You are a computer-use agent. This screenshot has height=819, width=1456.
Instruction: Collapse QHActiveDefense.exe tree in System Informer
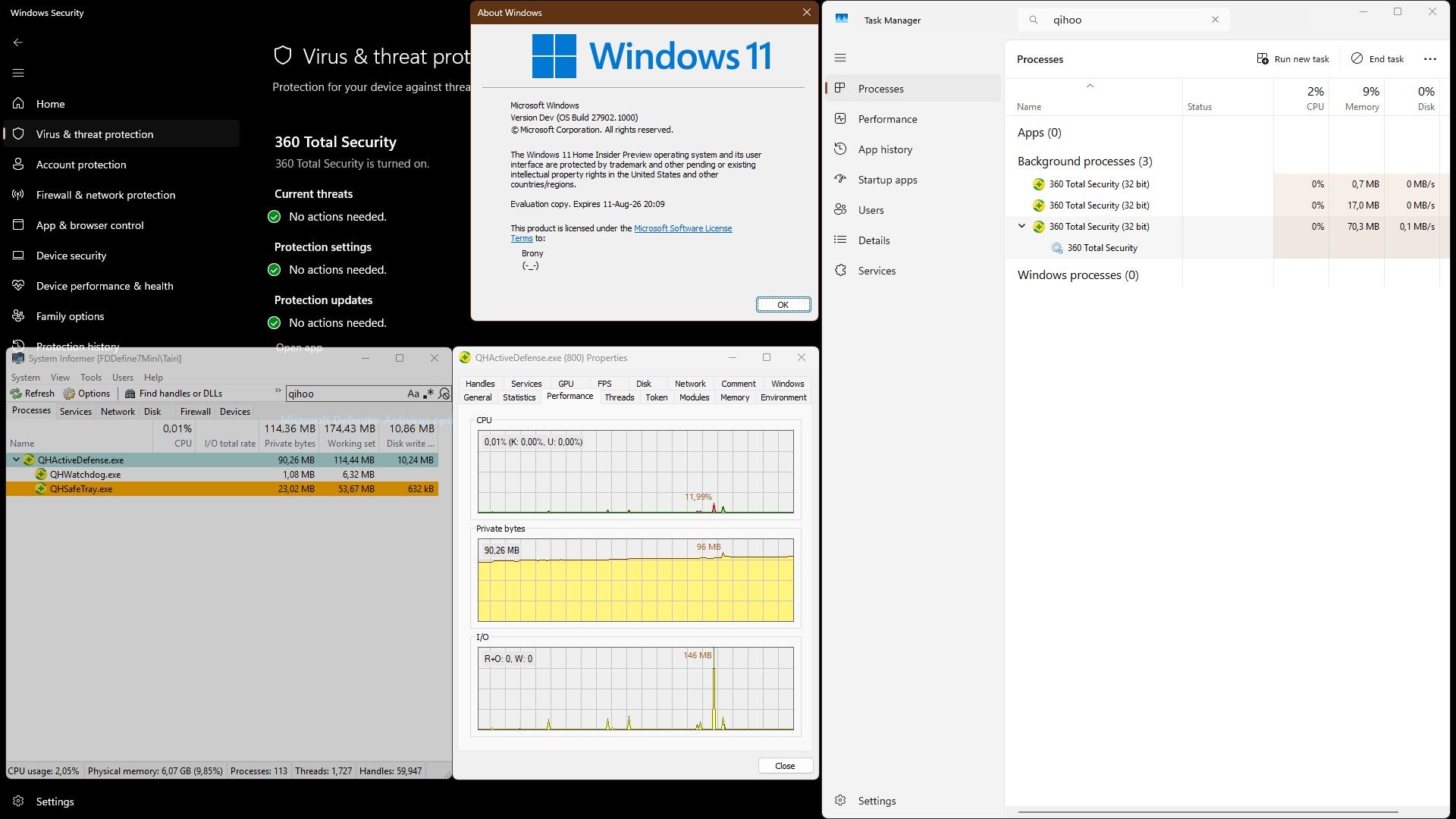coord(16,460)
